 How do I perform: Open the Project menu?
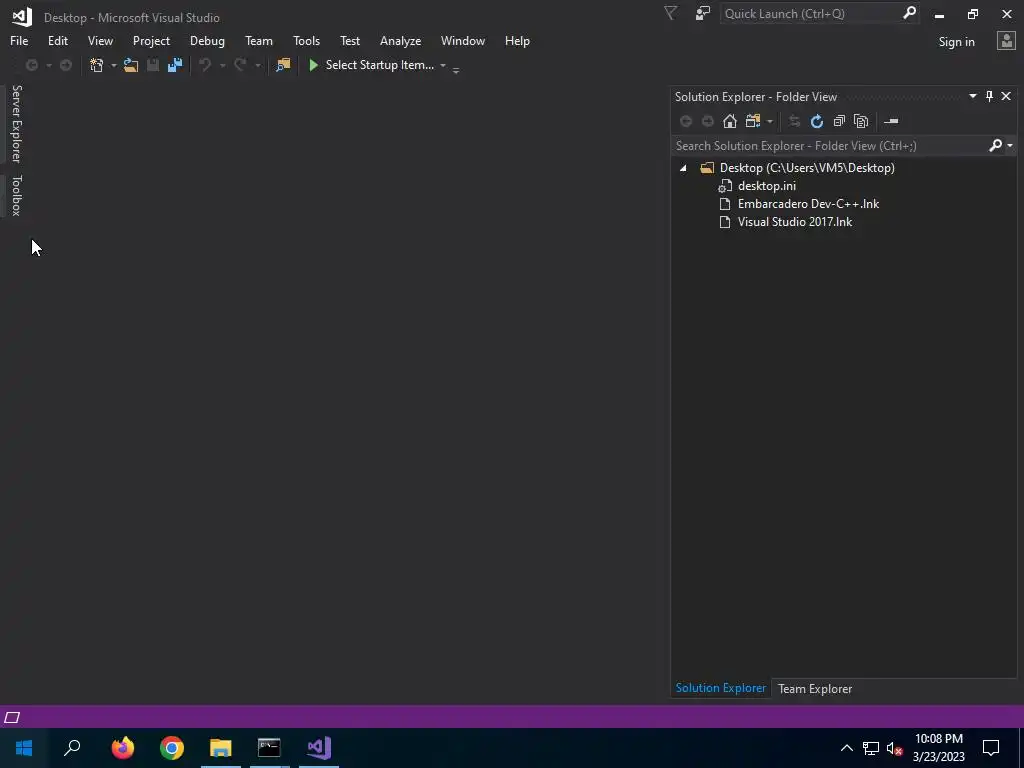tap(151, 40)
